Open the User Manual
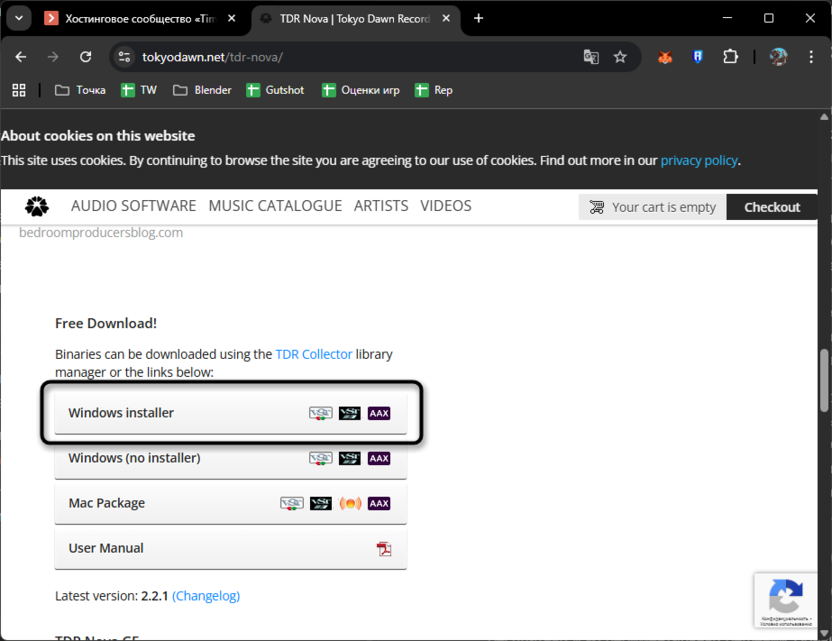This screenshot has width=832, height=641. [x=230, y=548]
